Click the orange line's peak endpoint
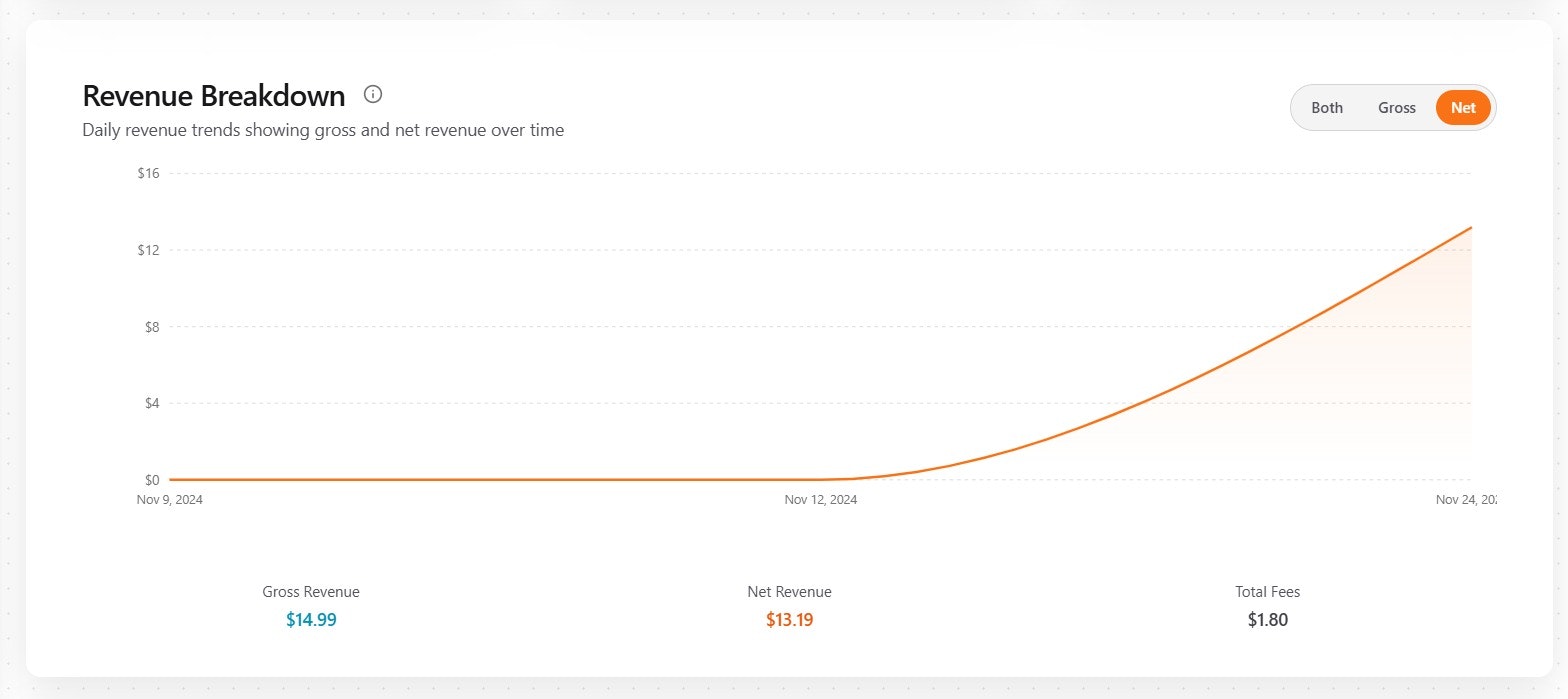 (x=1470, y=228)
